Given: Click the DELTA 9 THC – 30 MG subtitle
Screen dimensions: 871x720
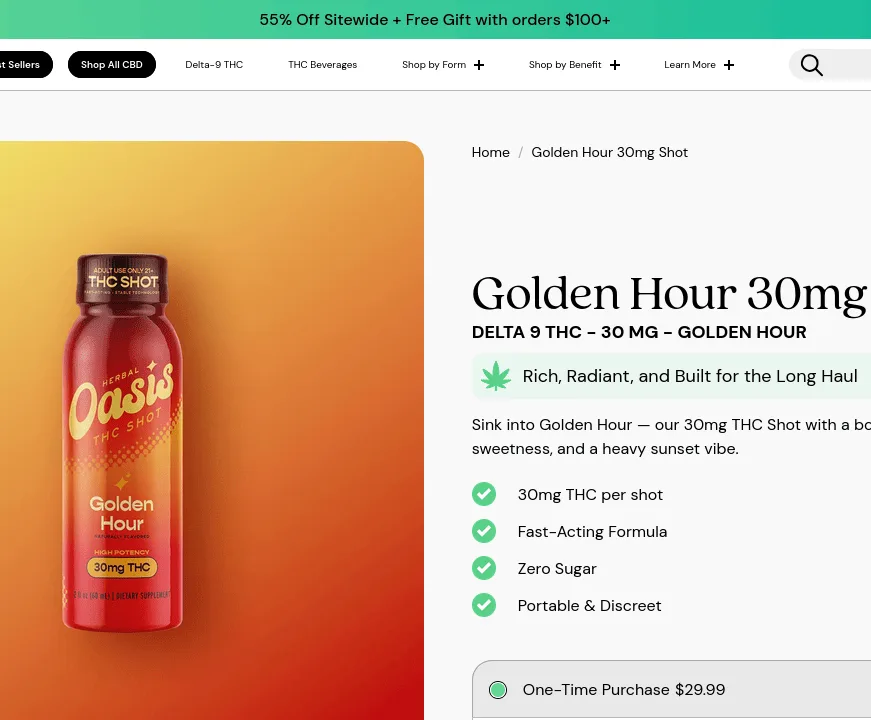Looking at the screenshot, I should 639,332.
